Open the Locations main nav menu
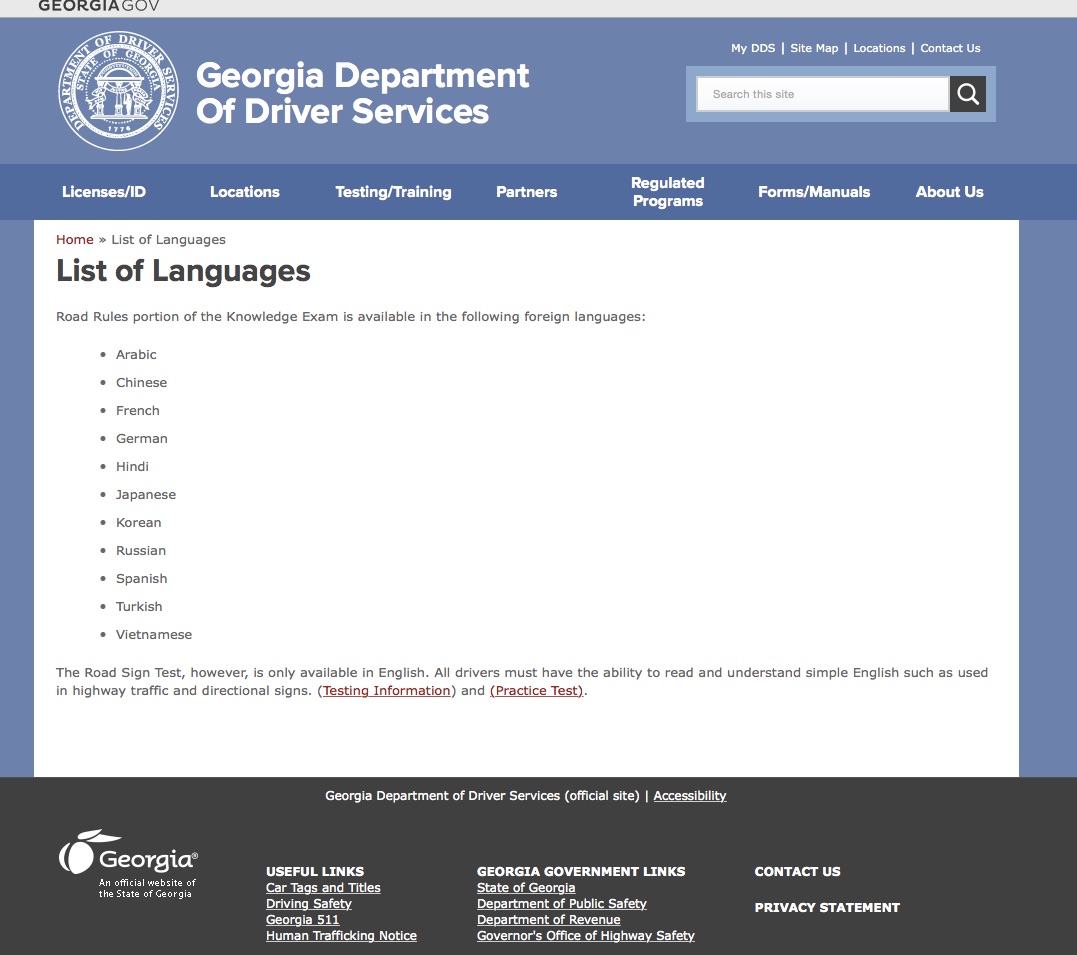This screenshot has width=1077, height=955. (x=245, y=192)
